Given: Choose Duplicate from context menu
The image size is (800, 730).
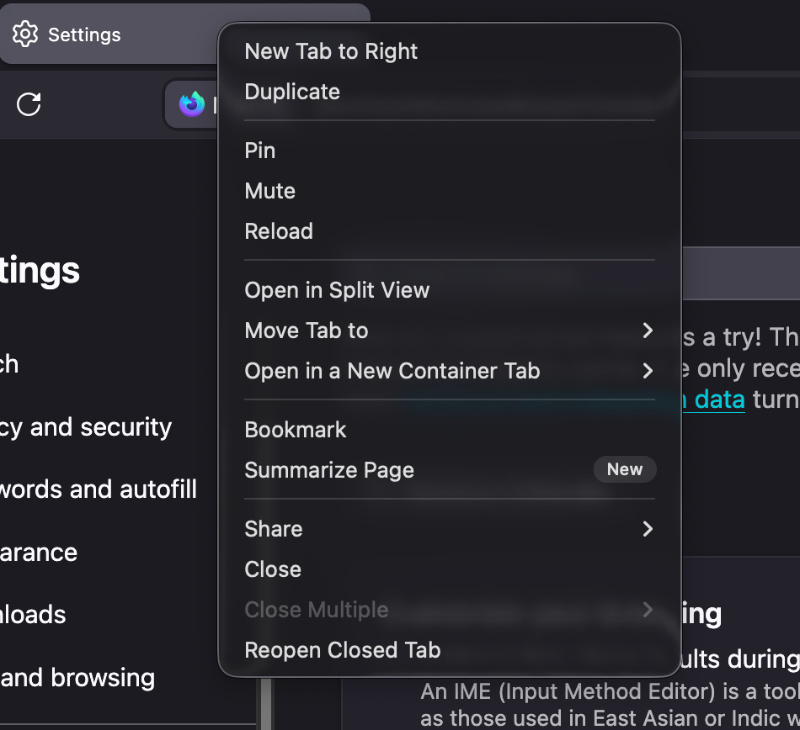Looking at the screenshot, I should tap(449, 92).
